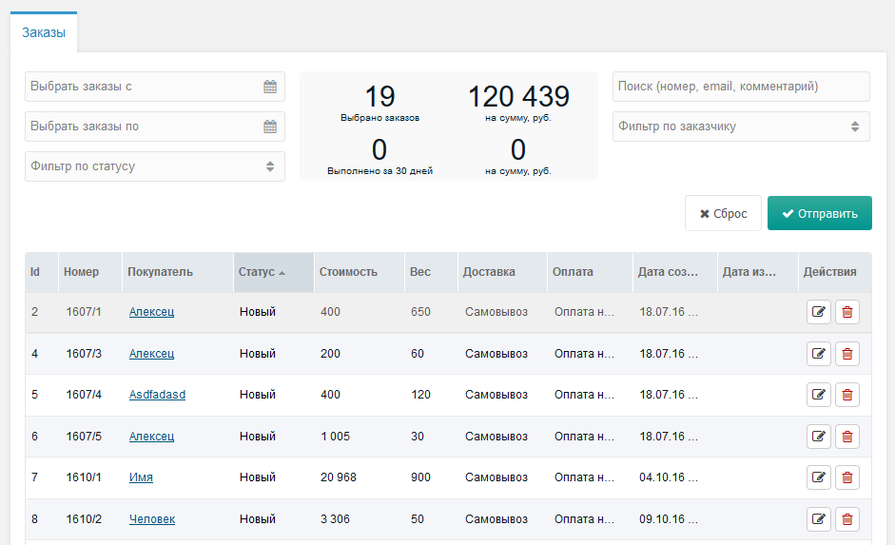Remove order 1610/2 using the trash icon
Viewport: 895px width, 545px height.
(x=847, y=519)
